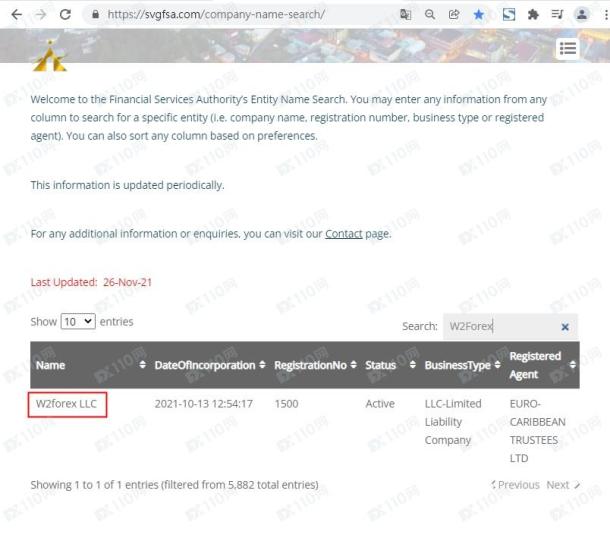
Task: Follow the Contact page link
Action: tap(344, 234)
